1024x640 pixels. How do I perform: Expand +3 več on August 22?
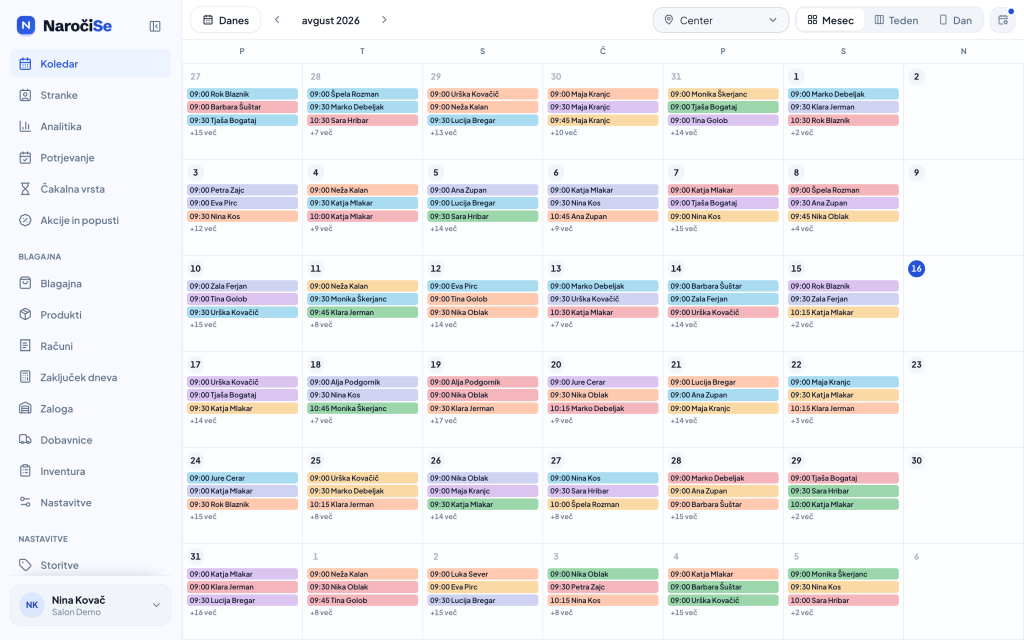click(802, 421)
